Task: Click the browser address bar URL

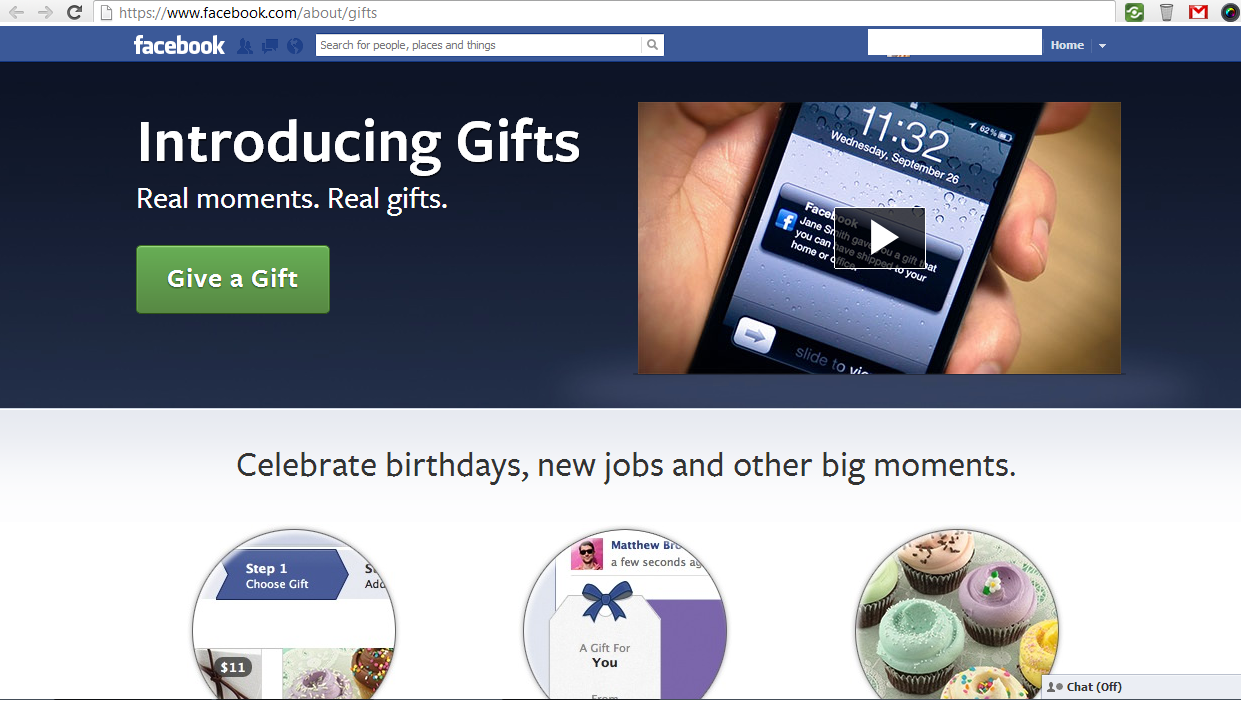Action: point(248,13)
